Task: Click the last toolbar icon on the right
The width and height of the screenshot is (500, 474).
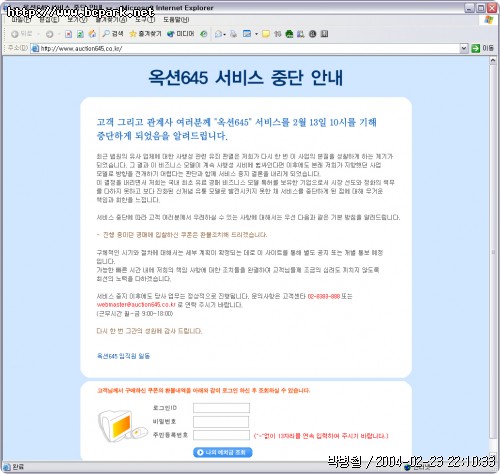Action: coord(324,34)
